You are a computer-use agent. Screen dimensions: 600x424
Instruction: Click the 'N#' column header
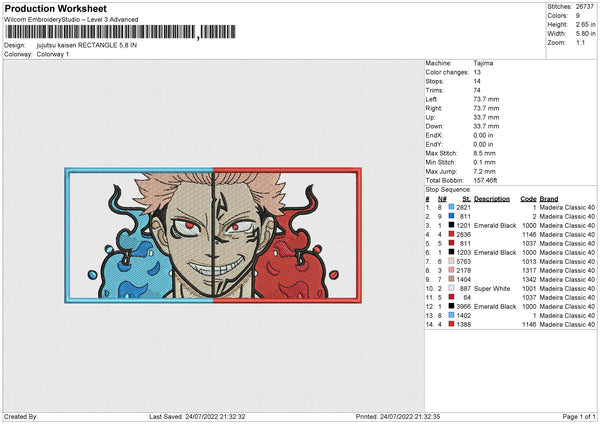(442, 199)
